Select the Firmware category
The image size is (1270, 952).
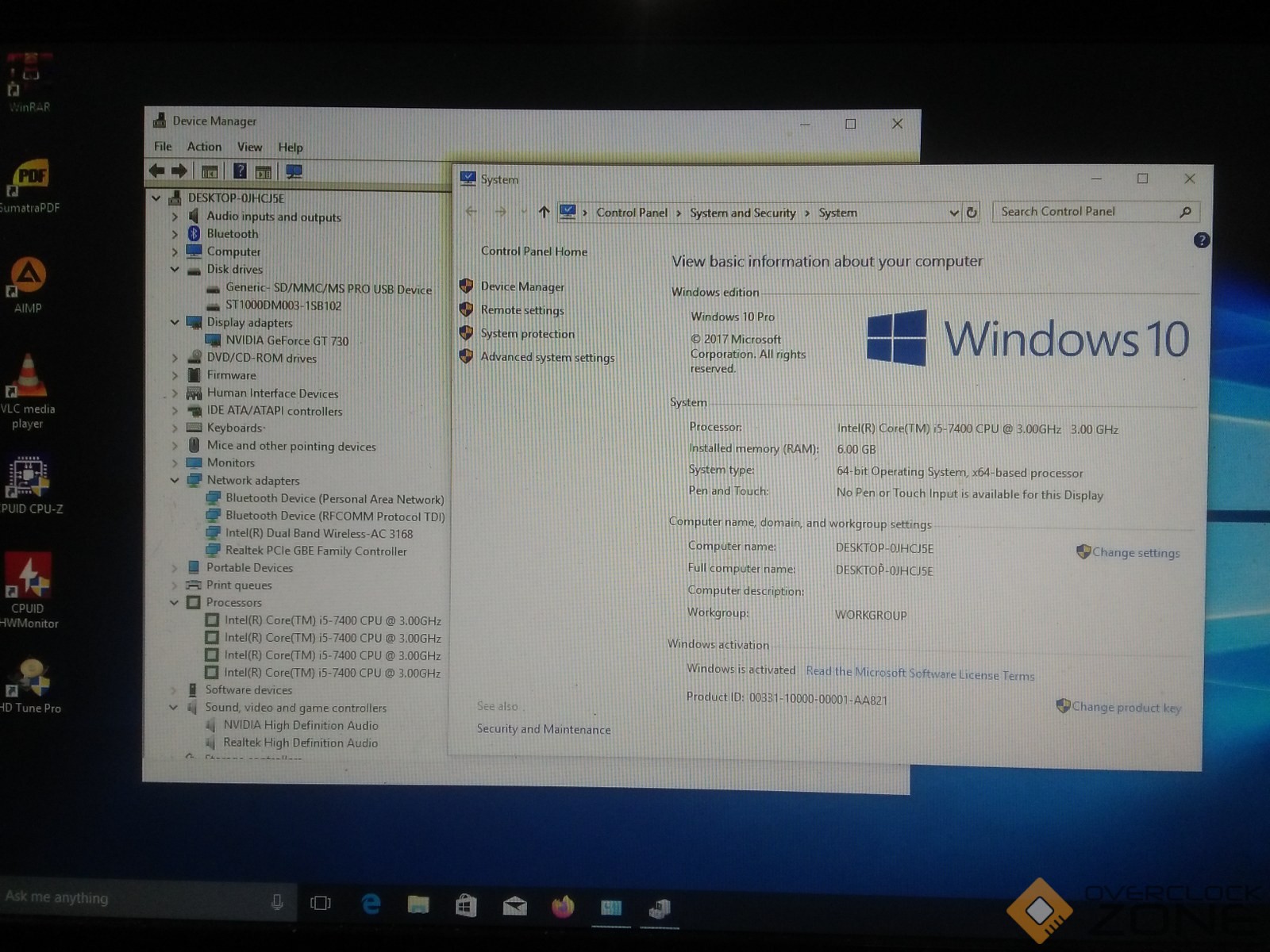pyautogui.click(x=232, y=375)
